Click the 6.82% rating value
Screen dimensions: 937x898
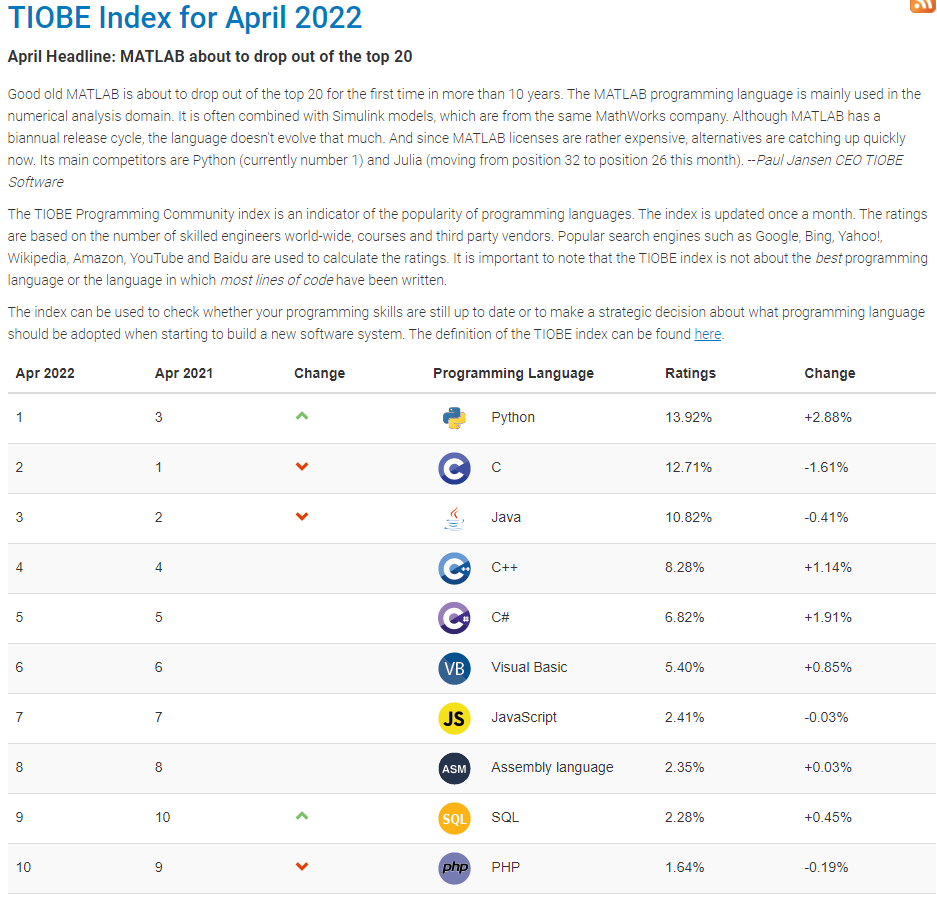point(684,617)
